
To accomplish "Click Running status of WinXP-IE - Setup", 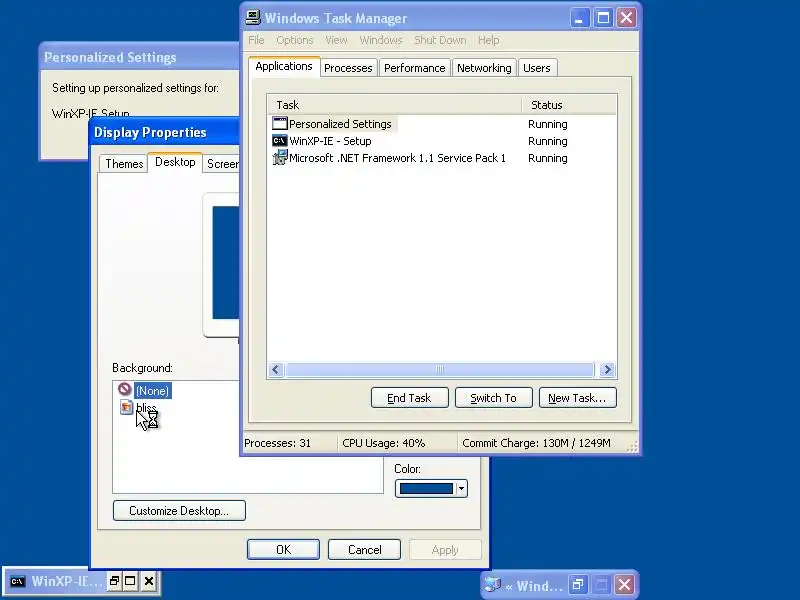I will (547, 141).
